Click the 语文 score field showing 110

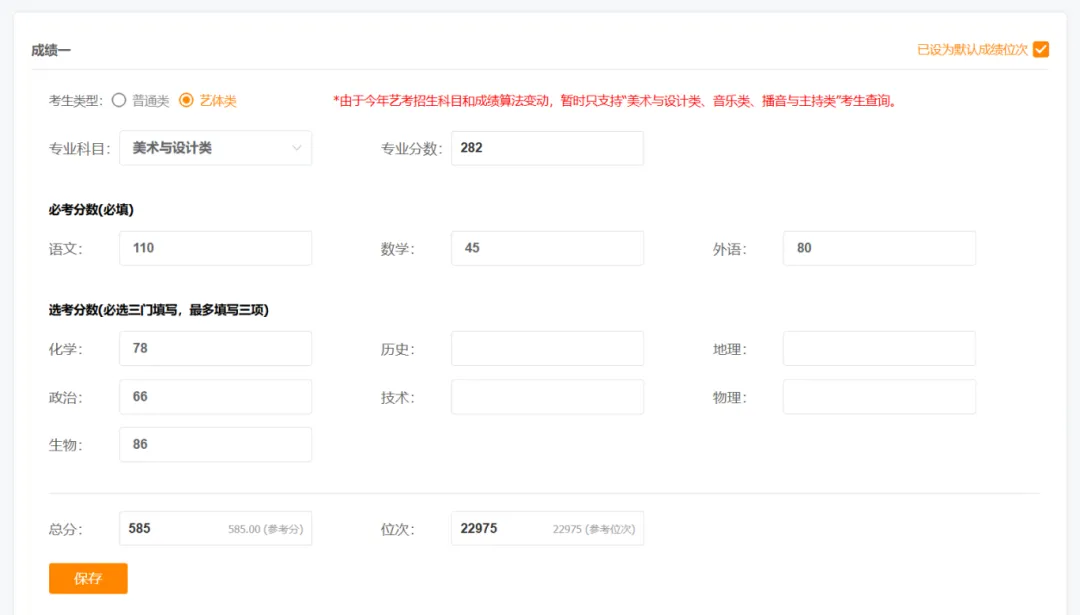[215, 247]
